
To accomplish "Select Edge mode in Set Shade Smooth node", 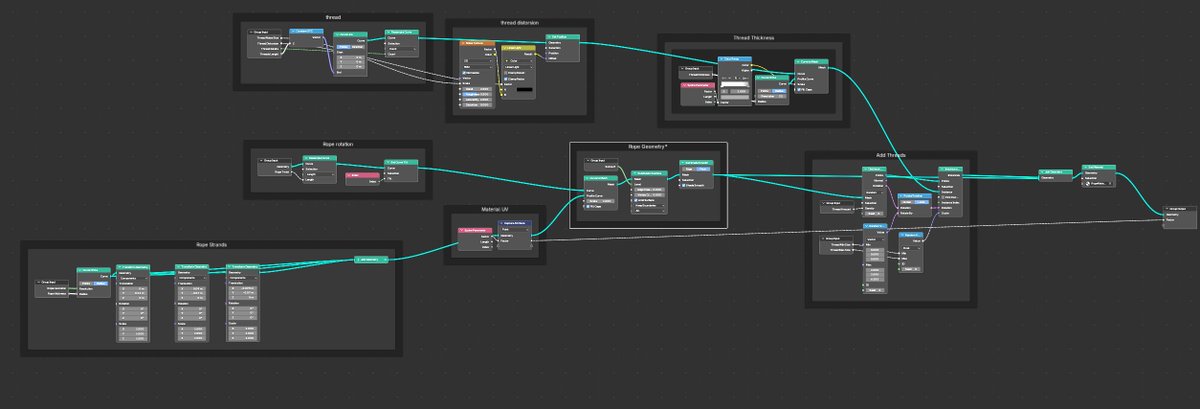I will [x=689, y=169].
